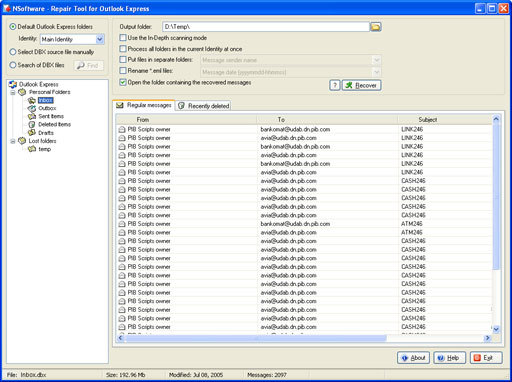Click the horizontal scrollbar thumb in message list
Image resolution: width=512 pixels, height=382 pixels.
point(256,338)
